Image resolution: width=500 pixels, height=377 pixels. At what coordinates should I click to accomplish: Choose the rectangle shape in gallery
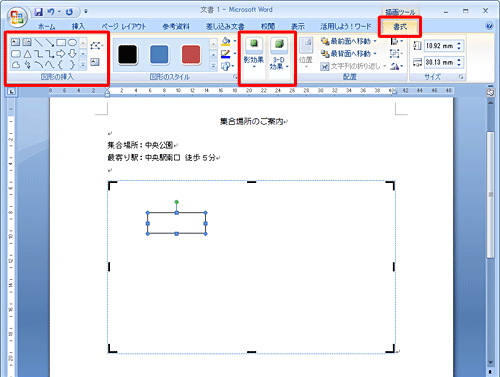click(x=61, y=42)
